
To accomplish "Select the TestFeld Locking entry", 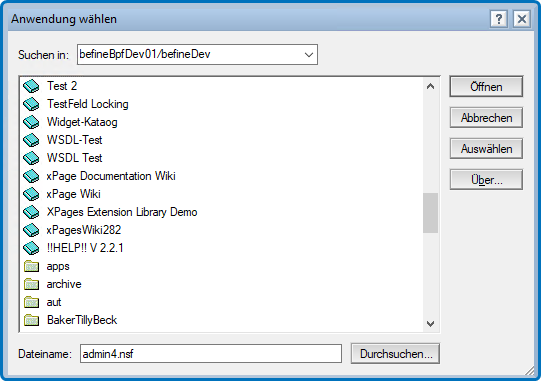I will click(88, 104).
